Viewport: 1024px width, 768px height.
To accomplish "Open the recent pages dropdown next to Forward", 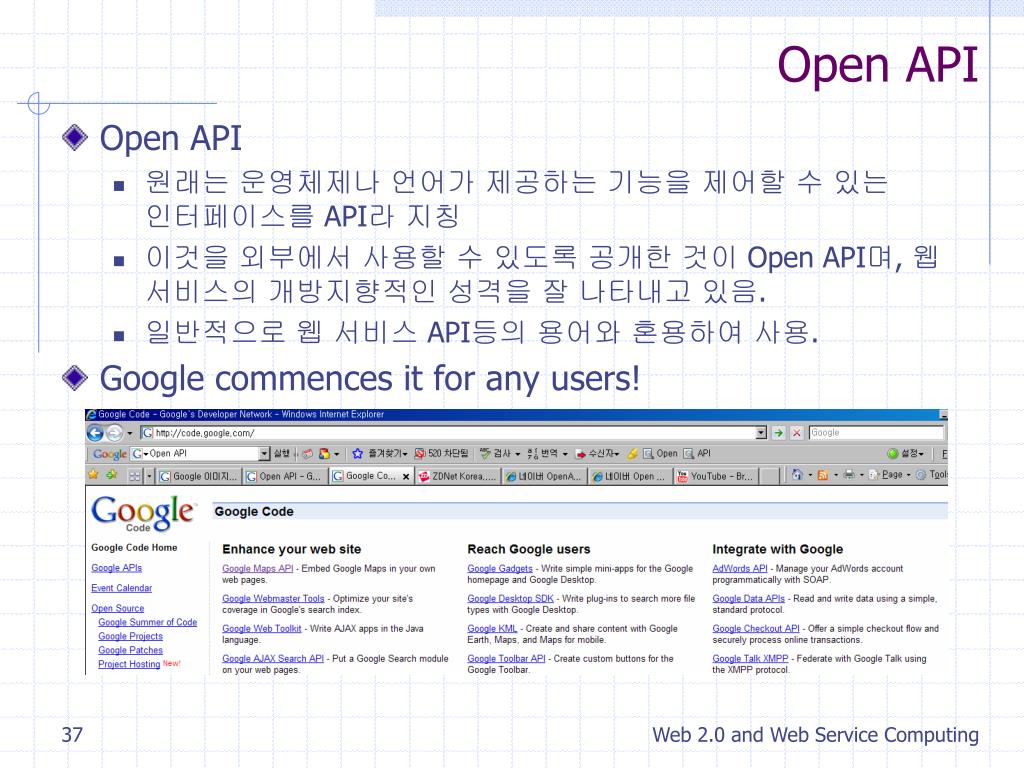I will [x=129, y=434].
